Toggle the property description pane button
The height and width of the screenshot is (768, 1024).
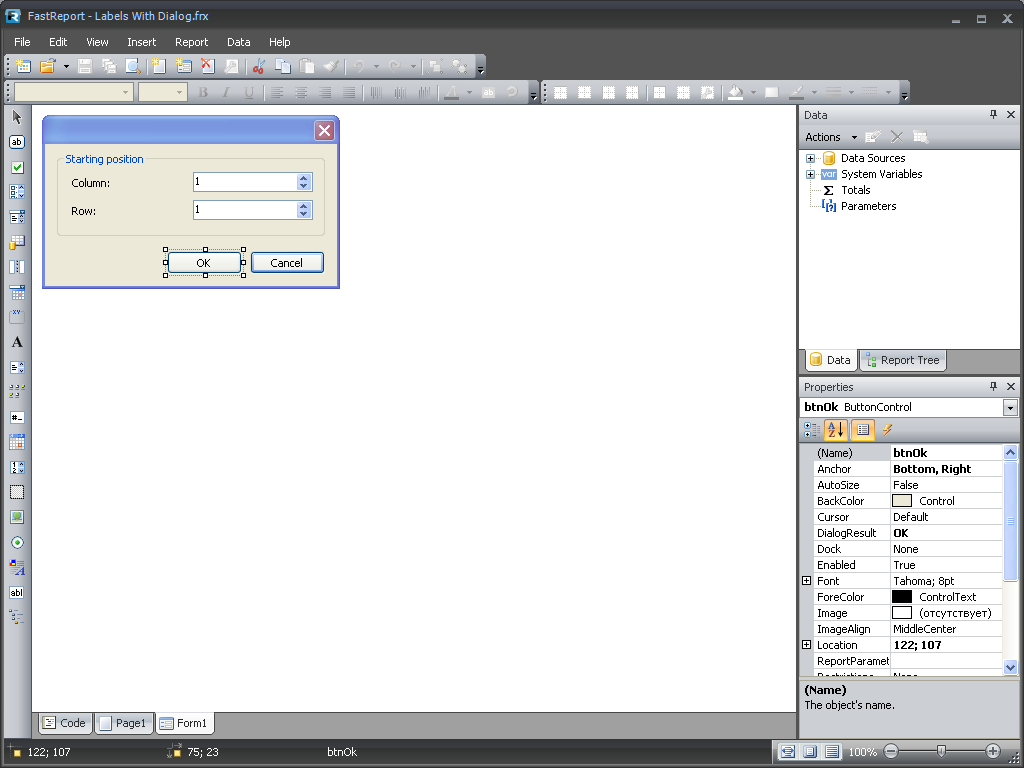coord(862,430)
